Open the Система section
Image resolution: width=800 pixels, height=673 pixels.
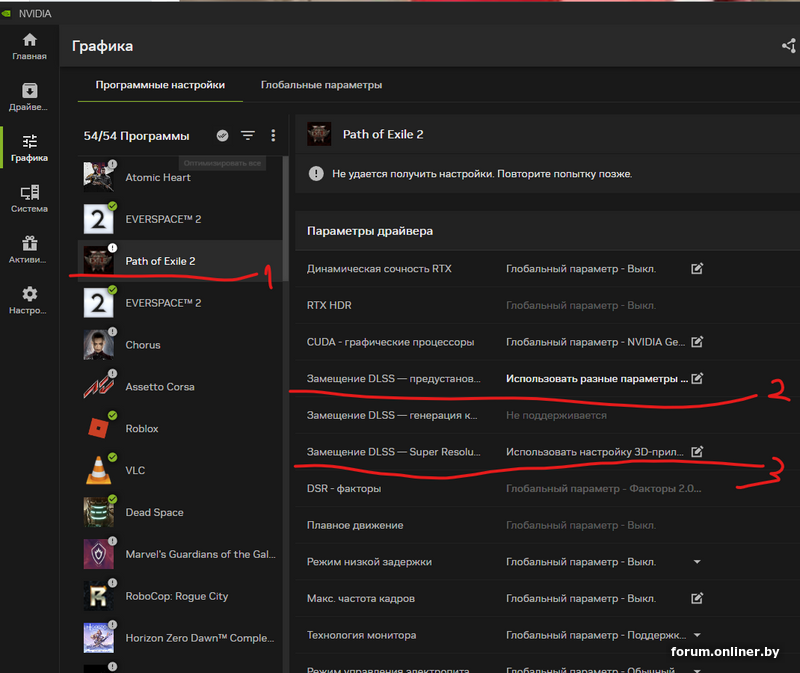pyautogui.click(x=29, y=198)
